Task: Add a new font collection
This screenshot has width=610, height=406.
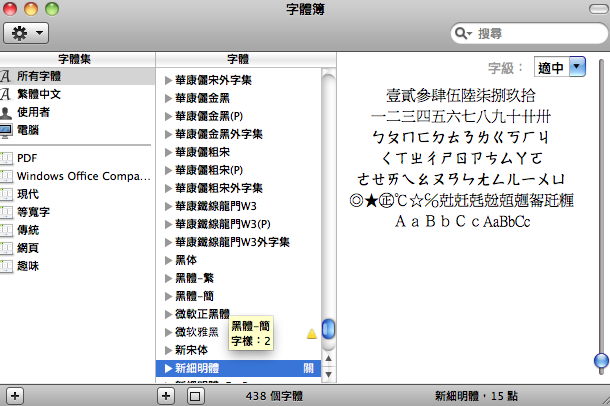Action: (15, 396)
